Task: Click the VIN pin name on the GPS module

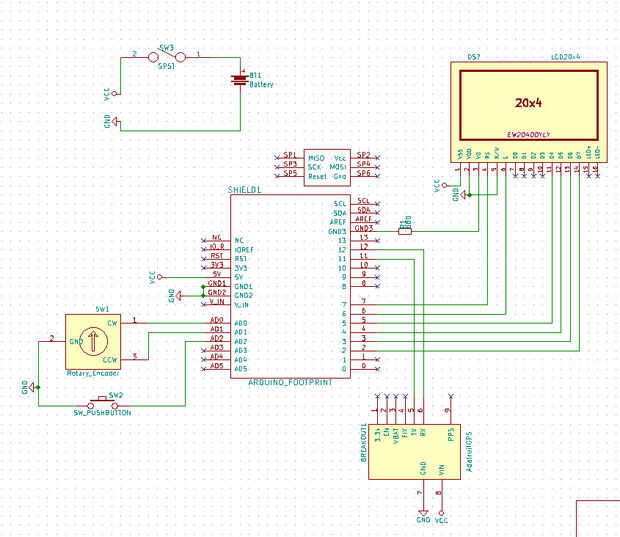Action: 442,470
